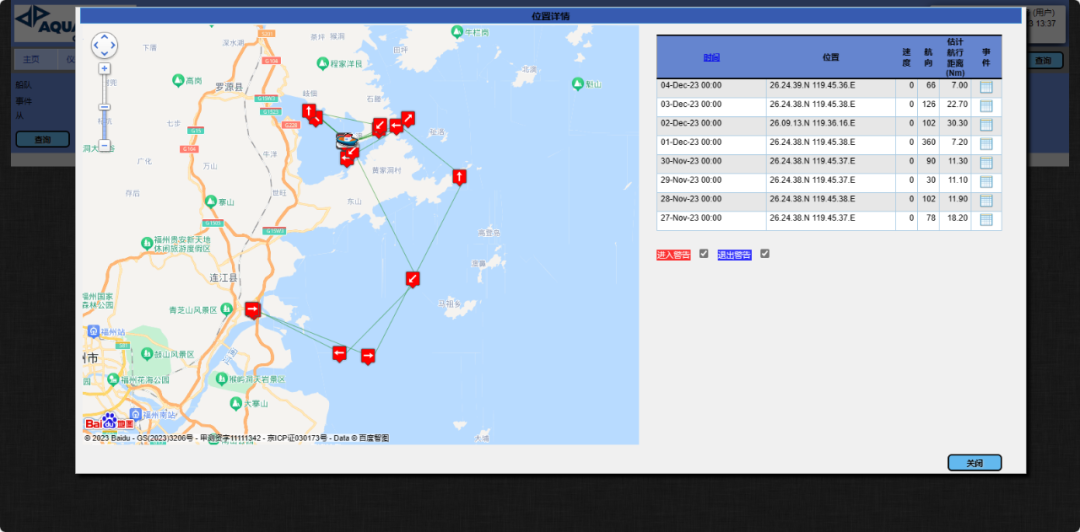Click the map zoom-in plus button
This screenshot has height=532, width=1080.
(104, 69)
